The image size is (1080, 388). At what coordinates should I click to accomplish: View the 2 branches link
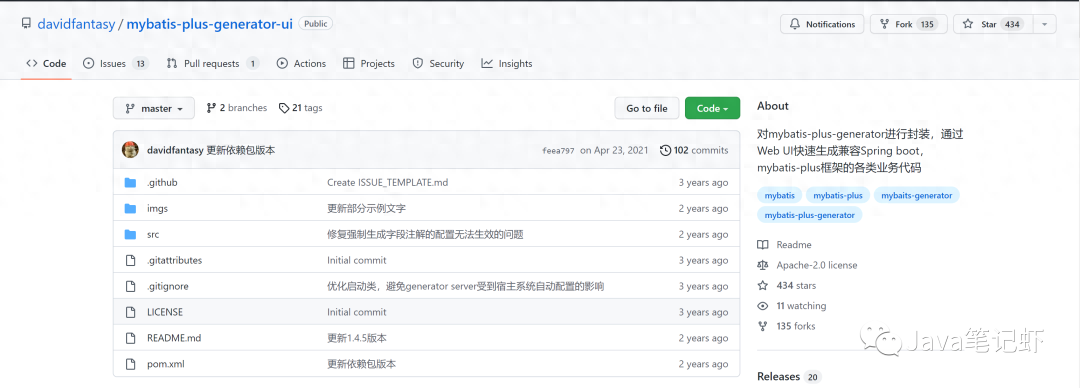coord(236,108)
